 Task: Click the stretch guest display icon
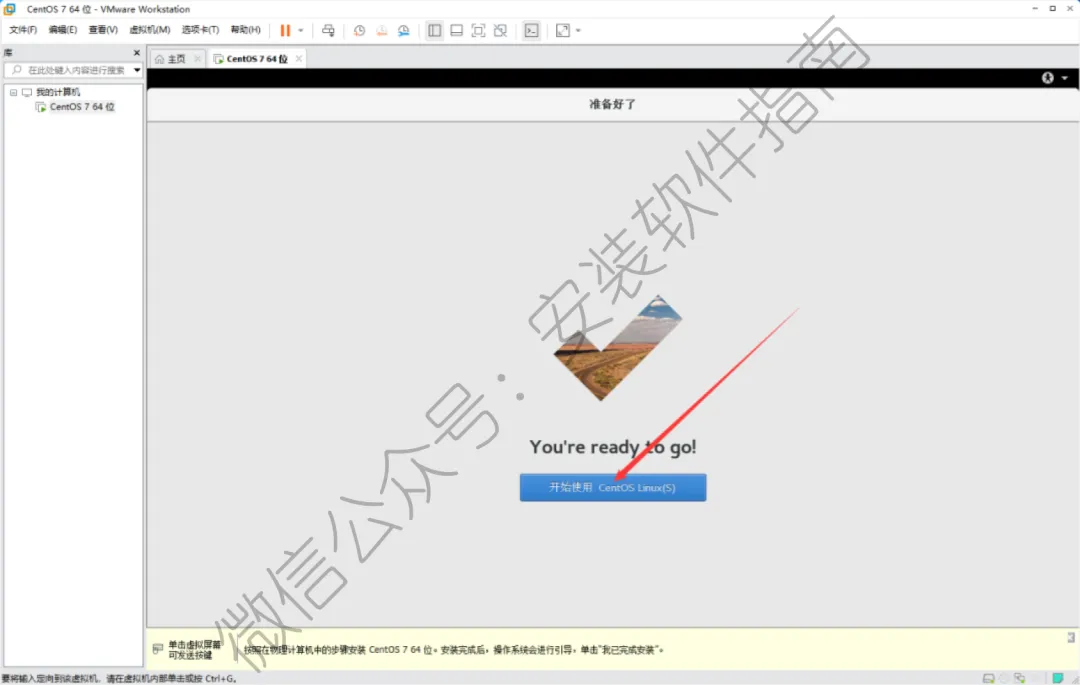point(563,30)
